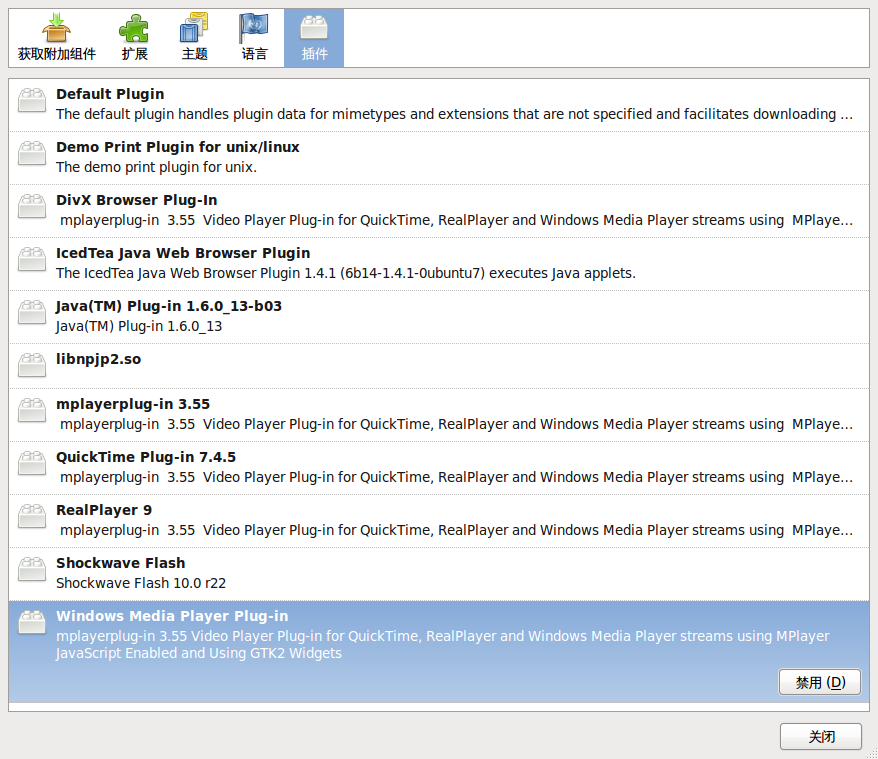Select Demo Print Plugin for unix/linux title
The height and width of the screenshot is (759, 878).
(178, 147)
